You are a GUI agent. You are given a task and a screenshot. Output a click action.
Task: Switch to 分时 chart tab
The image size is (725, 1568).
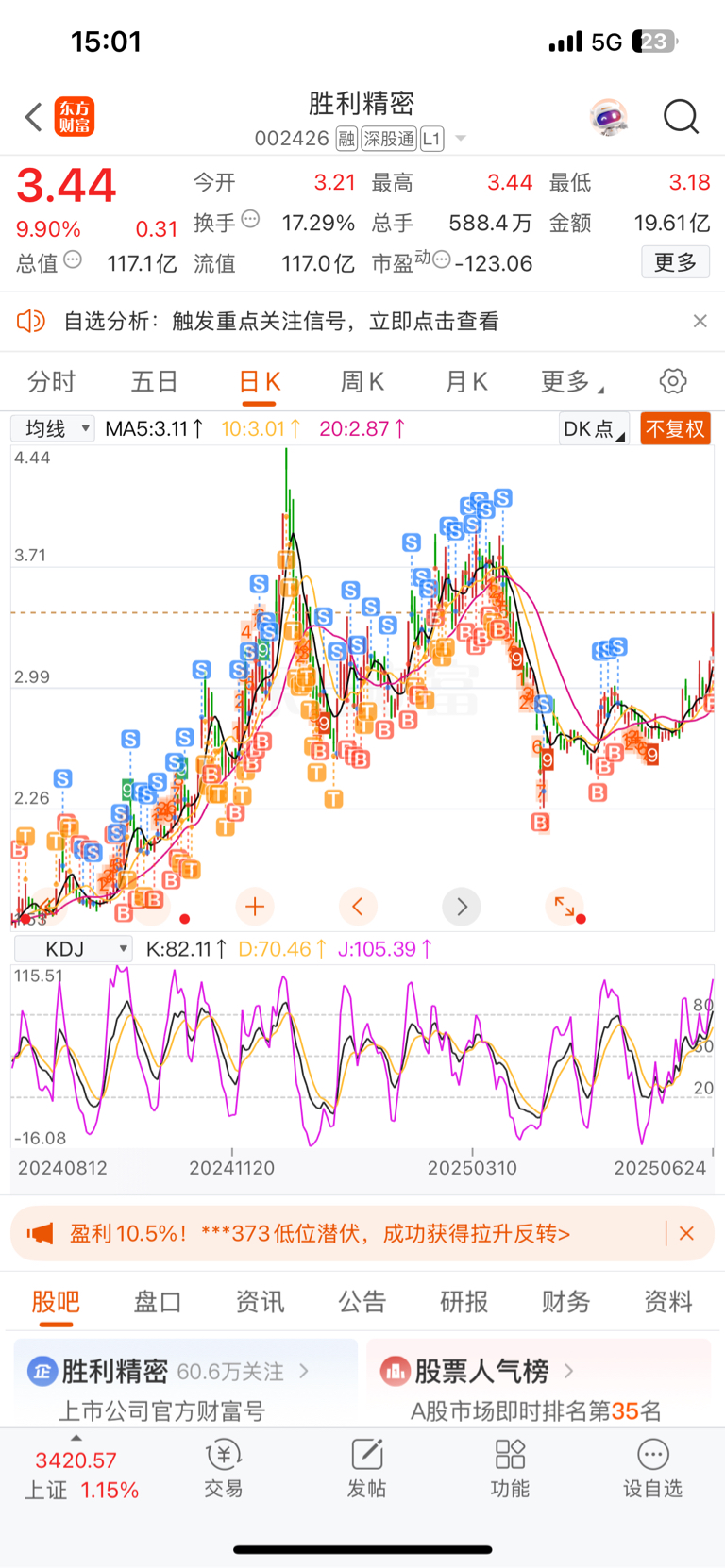click(51, 382)
